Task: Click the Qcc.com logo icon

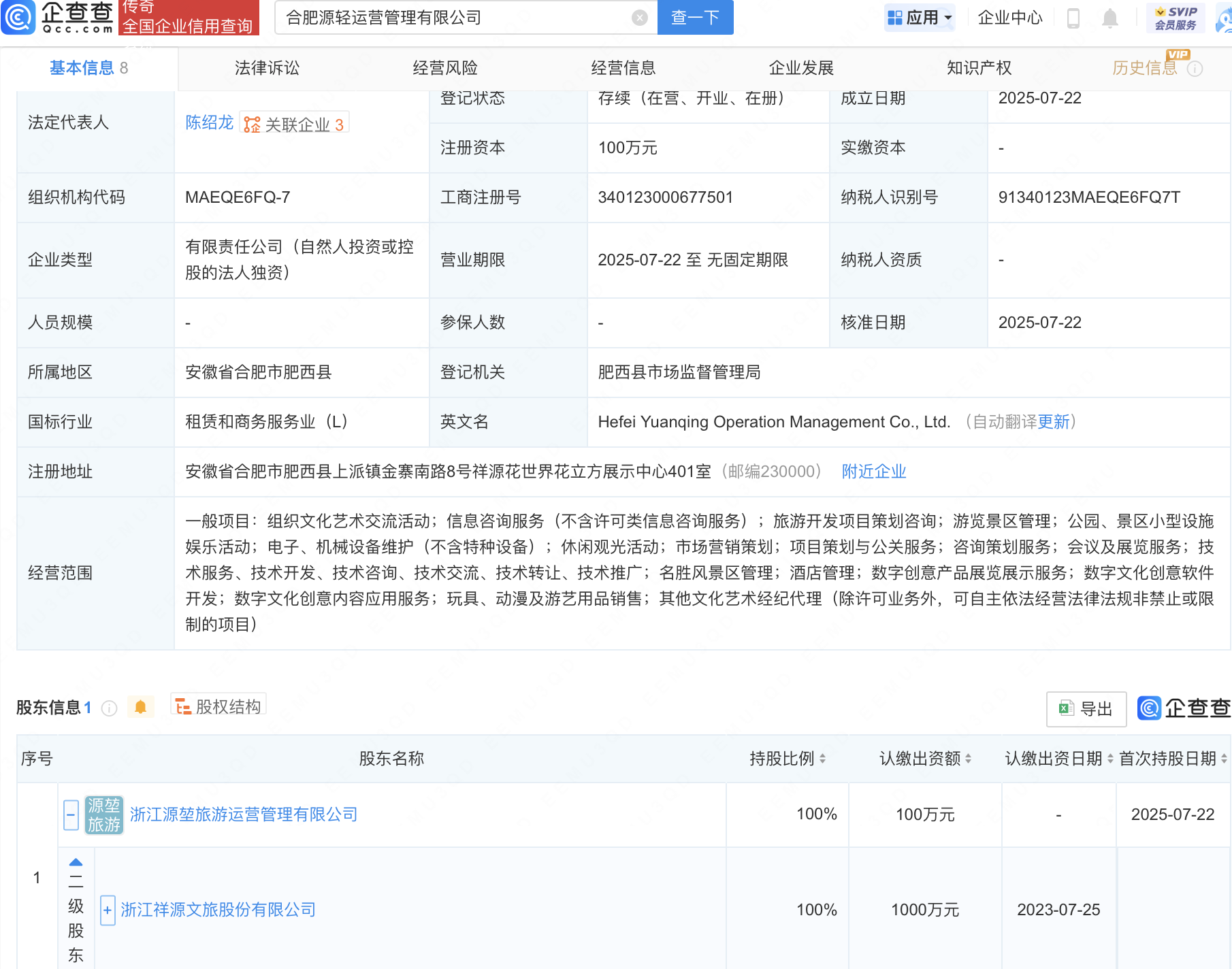Action: (x=18, y=17)
